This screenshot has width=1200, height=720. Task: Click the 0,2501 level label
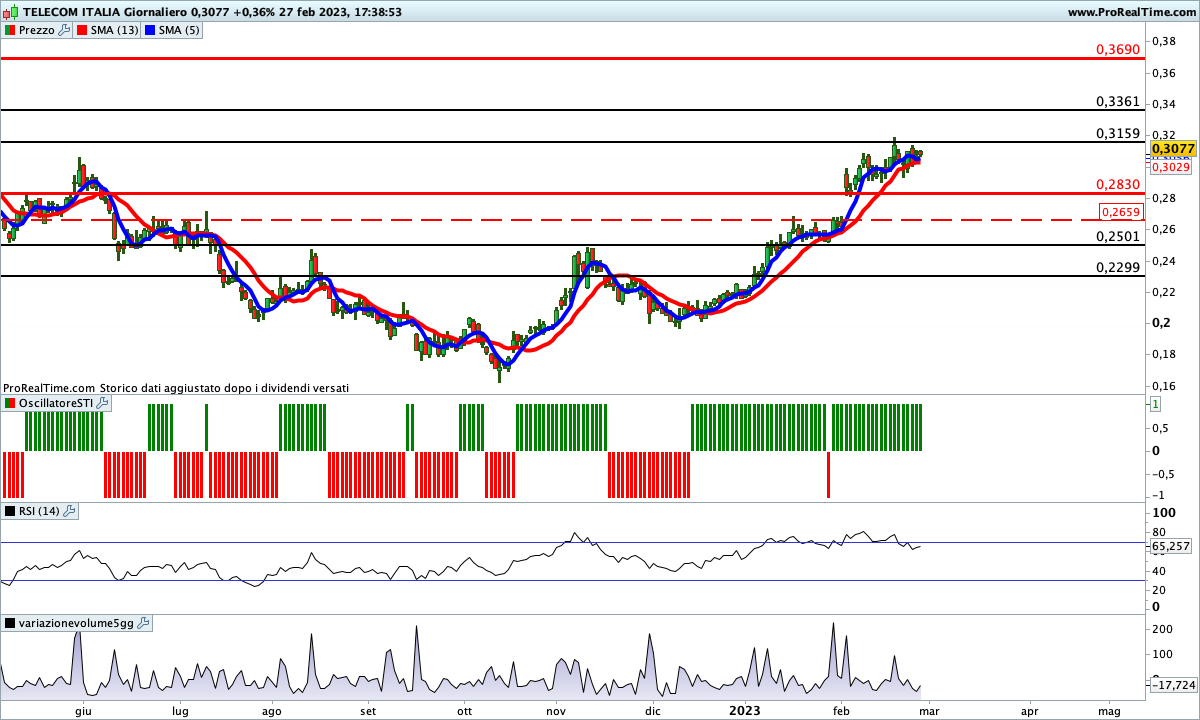tap(1118, 236)
